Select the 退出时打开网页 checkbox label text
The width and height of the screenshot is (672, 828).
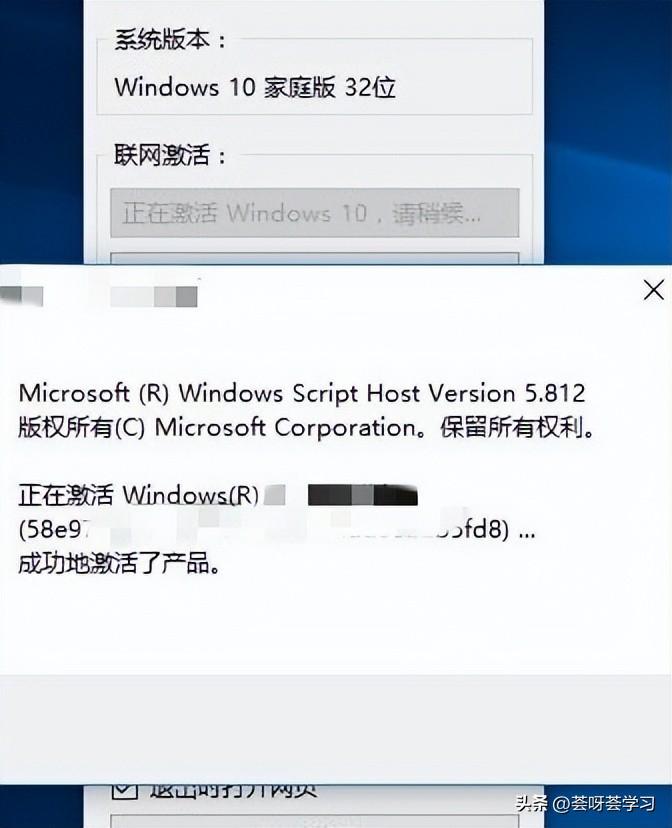point(233,791)
